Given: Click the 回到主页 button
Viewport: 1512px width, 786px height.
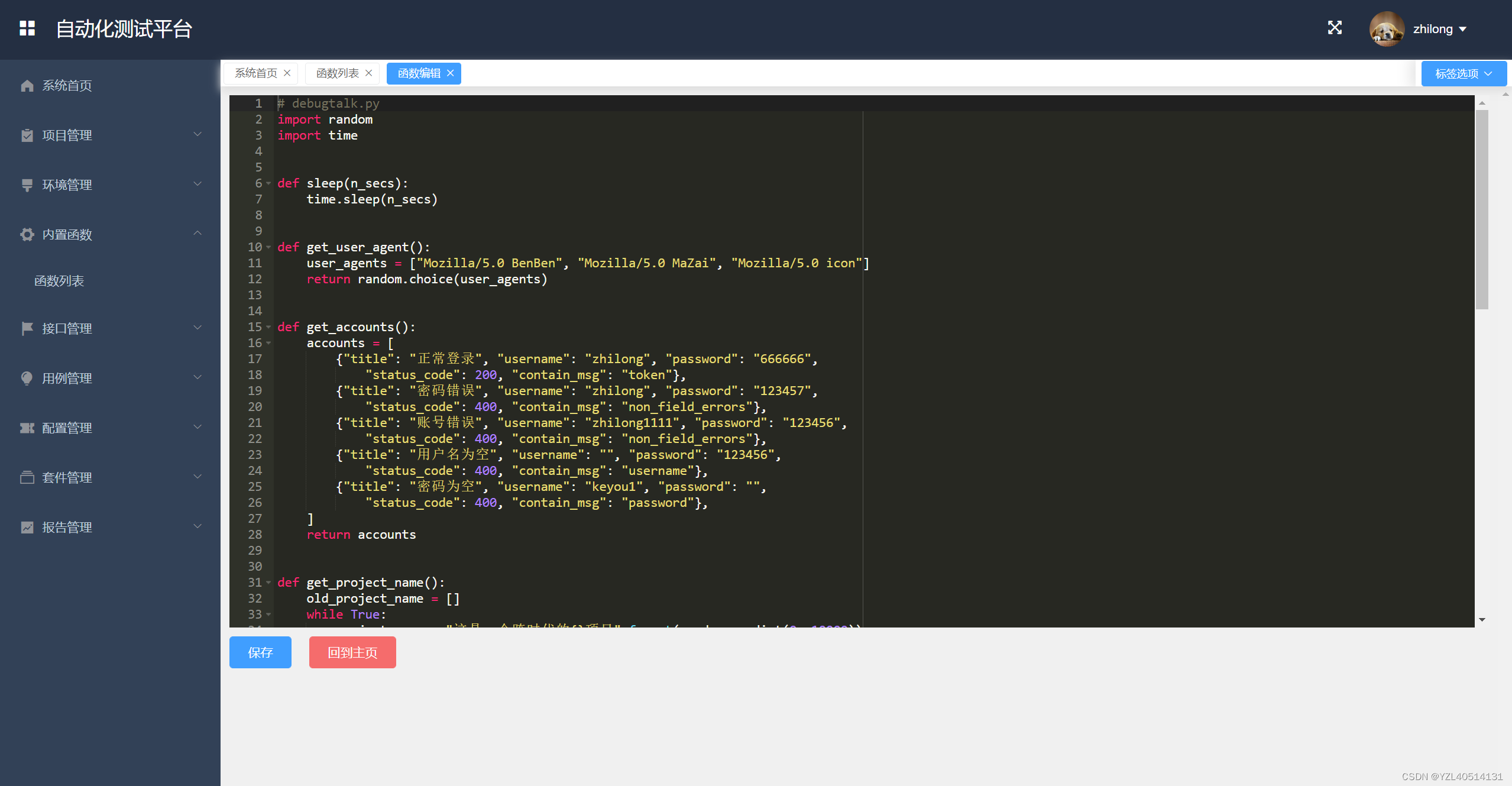Looking at the screenshot, I should 352,652.
